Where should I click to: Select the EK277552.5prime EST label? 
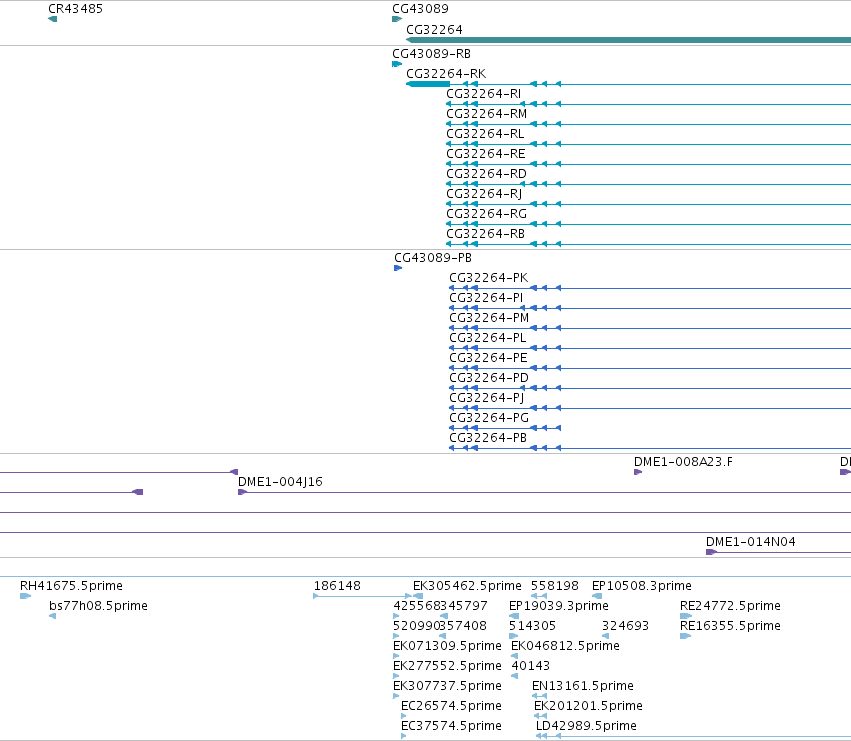(x=447, y=666)
